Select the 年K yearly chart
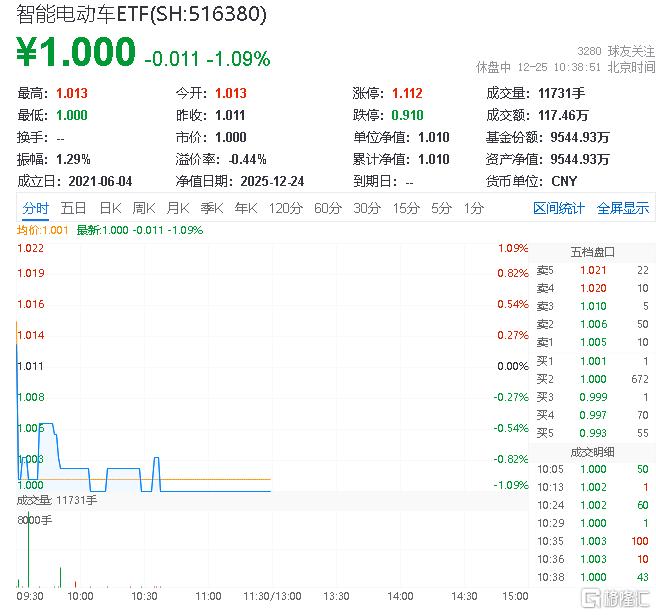656x615 pixels. (245, 208)
